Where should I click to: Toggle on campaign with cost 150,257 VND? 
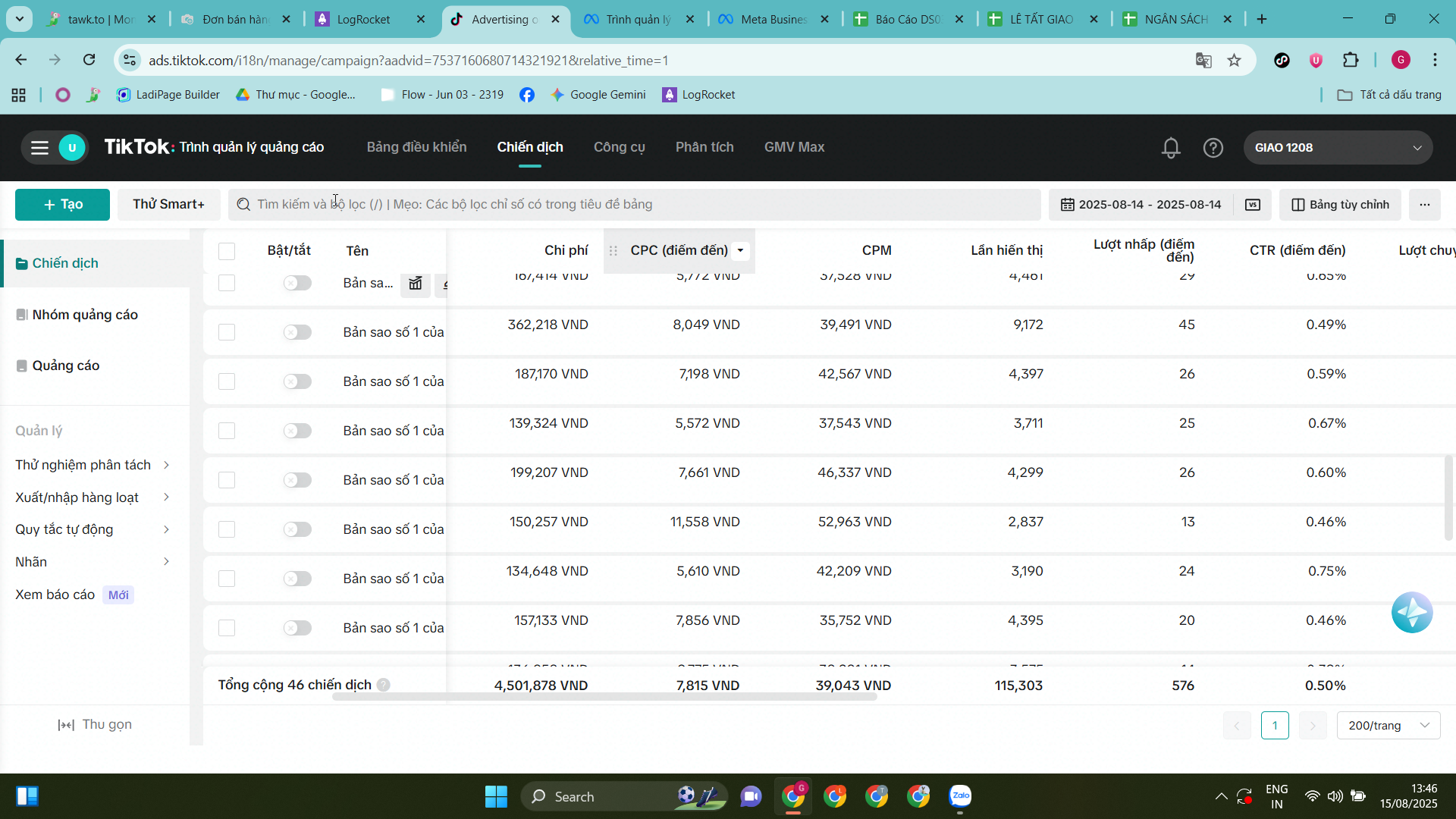297,529
